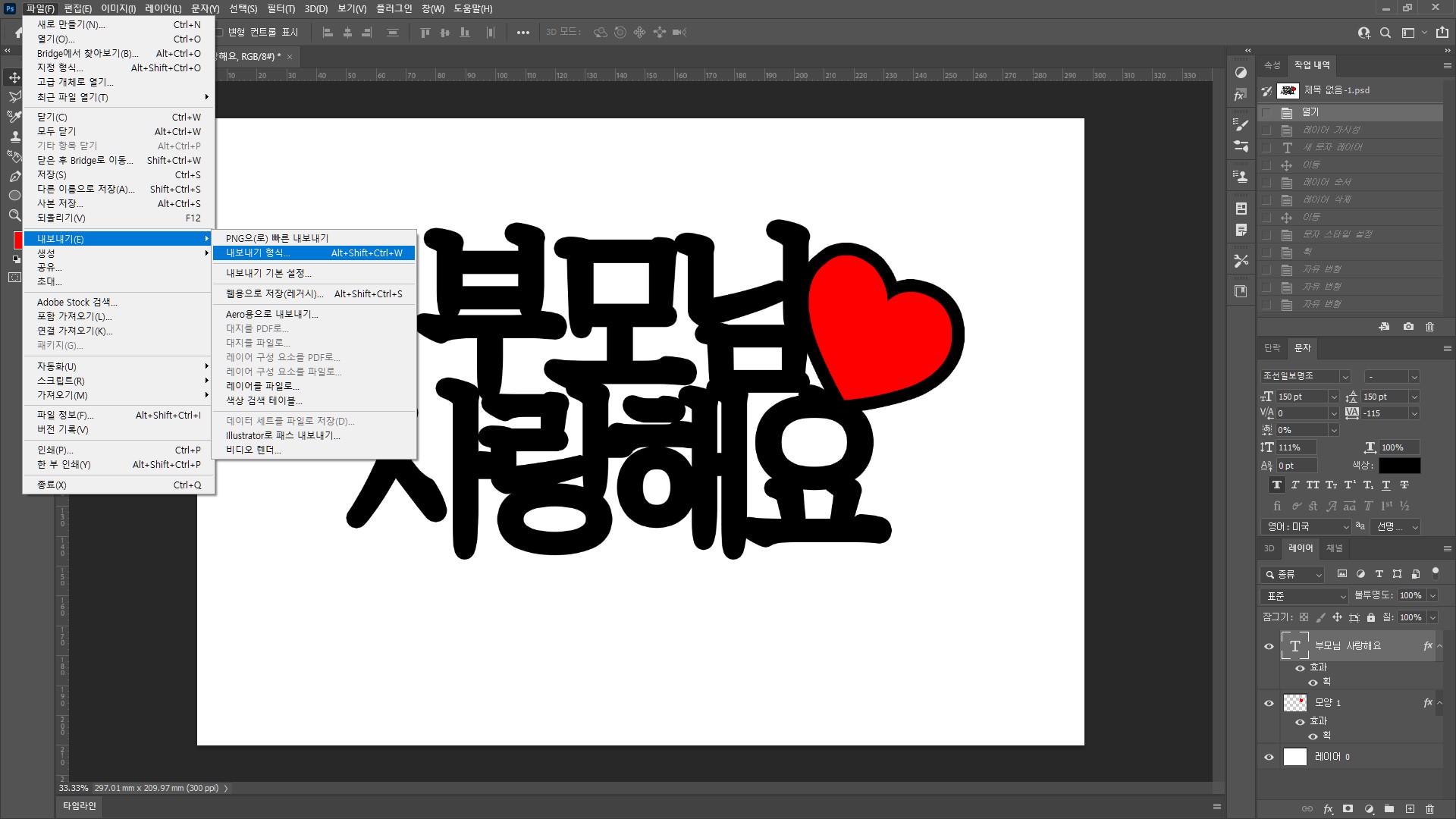Click the faux bold T button
This screenshot has width=1456, height=819.
point(1277,485)
